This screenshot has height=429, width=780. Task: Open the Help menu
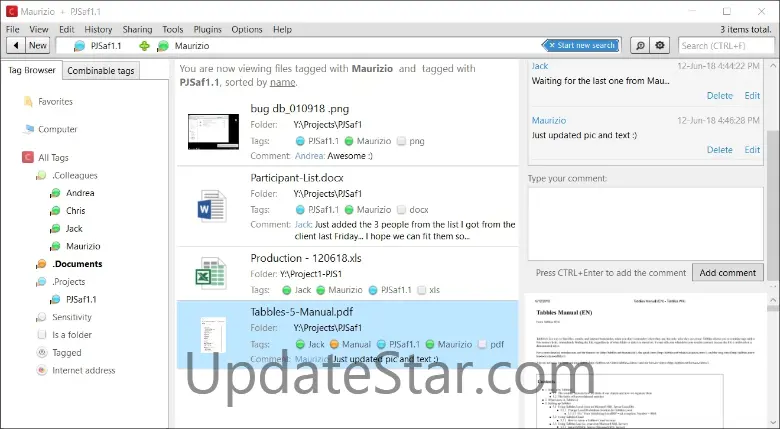point(282,29)
